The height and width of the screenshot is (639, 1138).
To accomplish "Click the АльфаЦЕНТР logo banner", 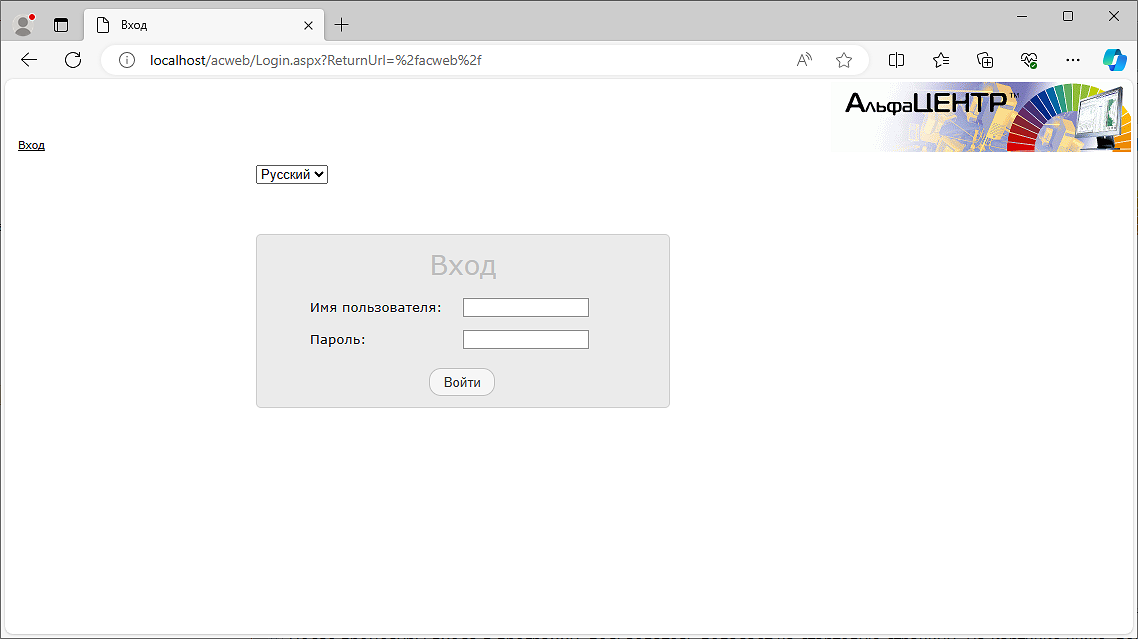I will [x=981, y=117].
